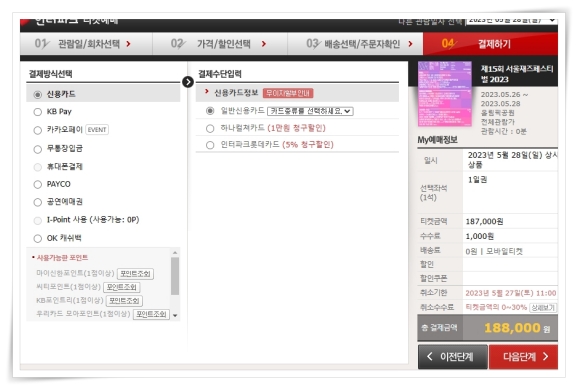Select OK 캐쉬백 radio button
The height and width of the screenshot is (390, 578).
click(37, 238)
